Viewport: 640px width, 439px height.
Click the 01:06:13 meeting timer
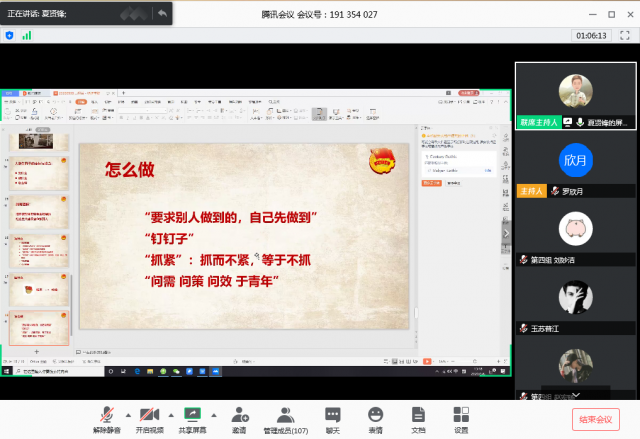click(590, 35)
